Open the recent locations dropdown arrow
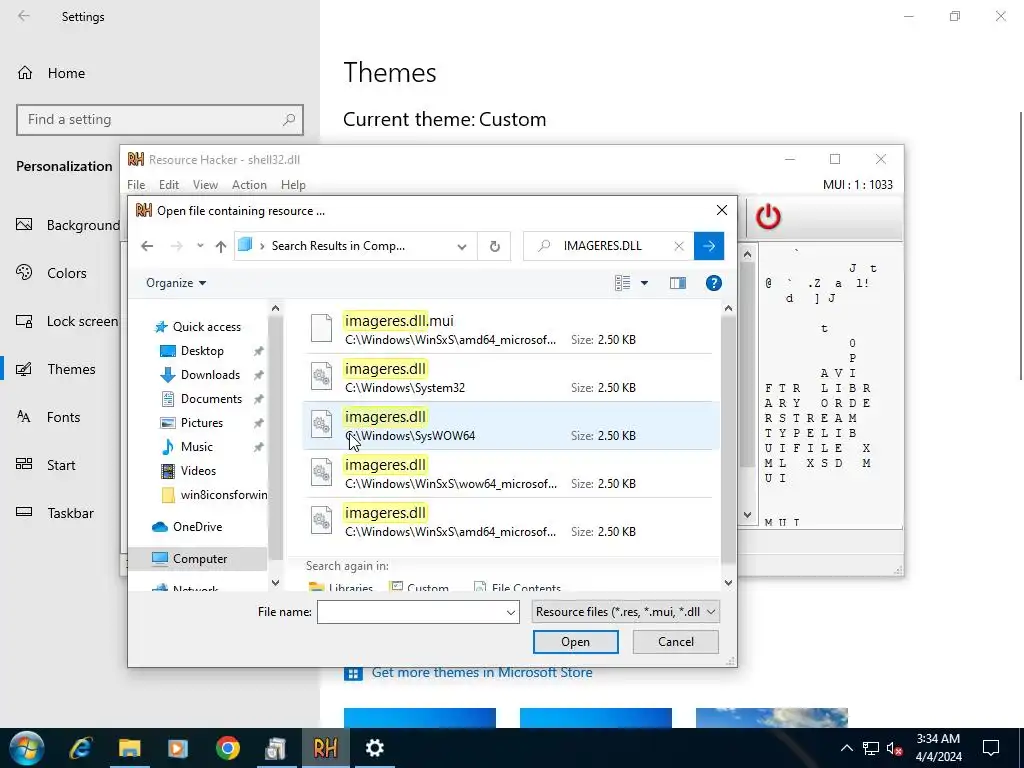 200,246
